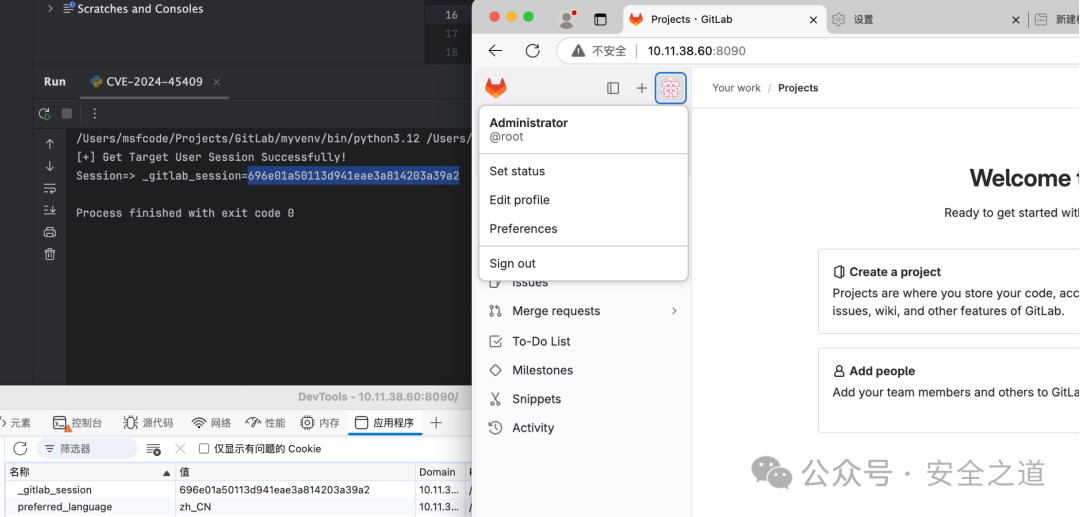Click the 值 column header
The image size is (1080, 517).
[296, 472]
